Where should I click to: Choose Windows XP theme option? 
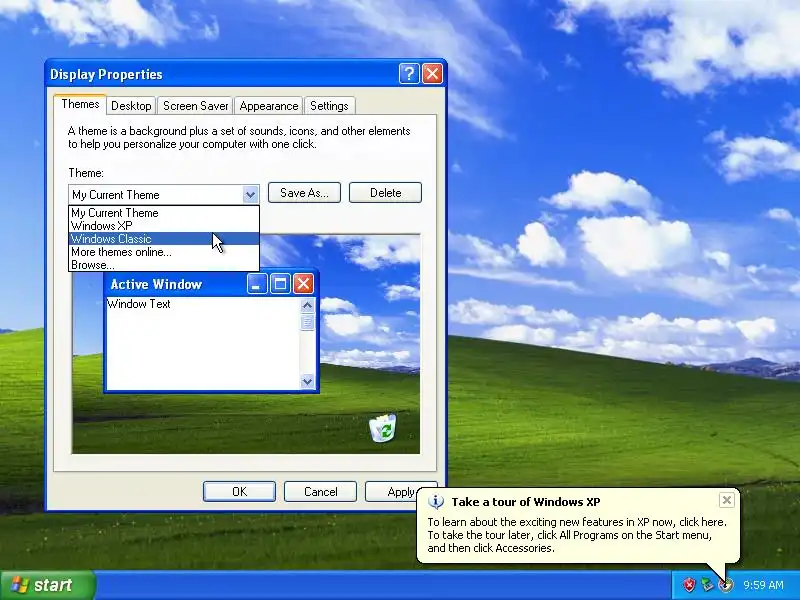(164, 226)
